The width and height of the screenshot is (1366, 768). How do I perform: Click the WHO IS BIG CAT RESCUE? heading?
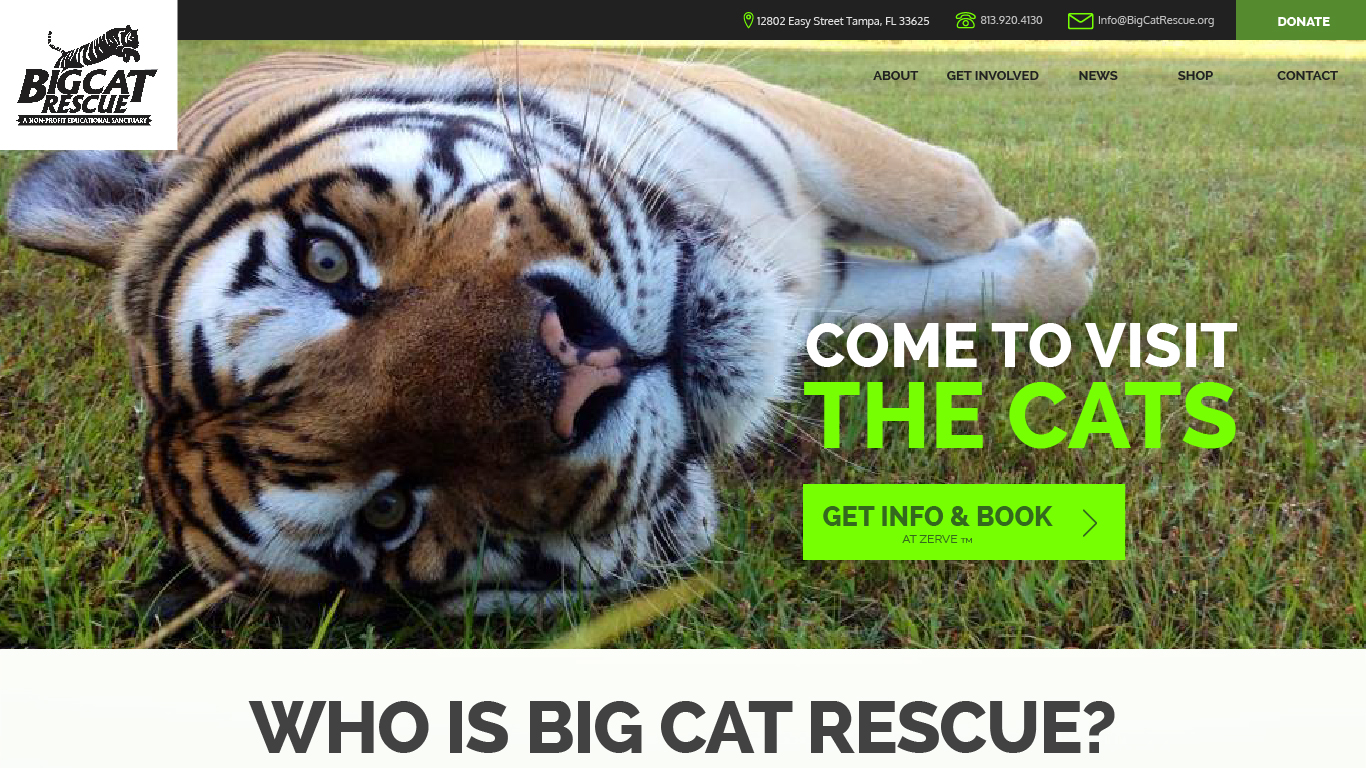pos(682,727)
